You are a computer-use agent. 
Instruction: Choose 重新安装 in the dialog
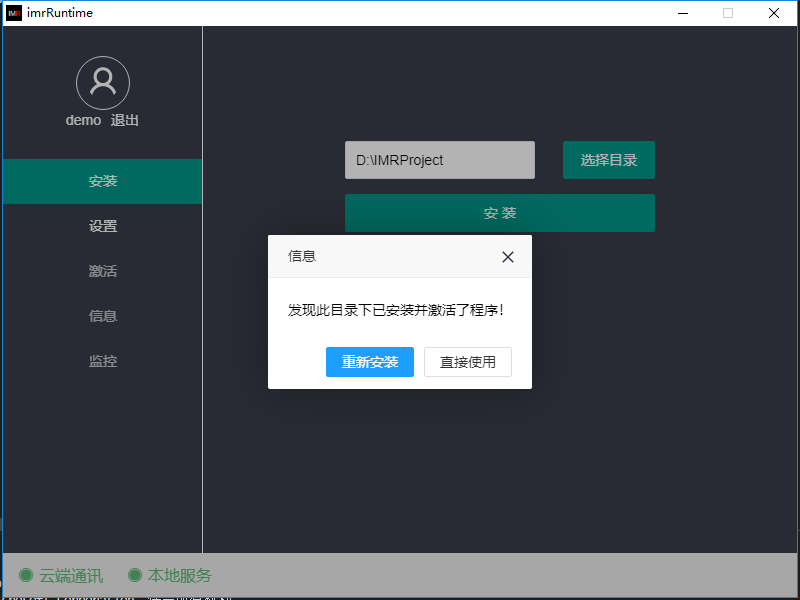pyautogui.click(x=369, y=362)
